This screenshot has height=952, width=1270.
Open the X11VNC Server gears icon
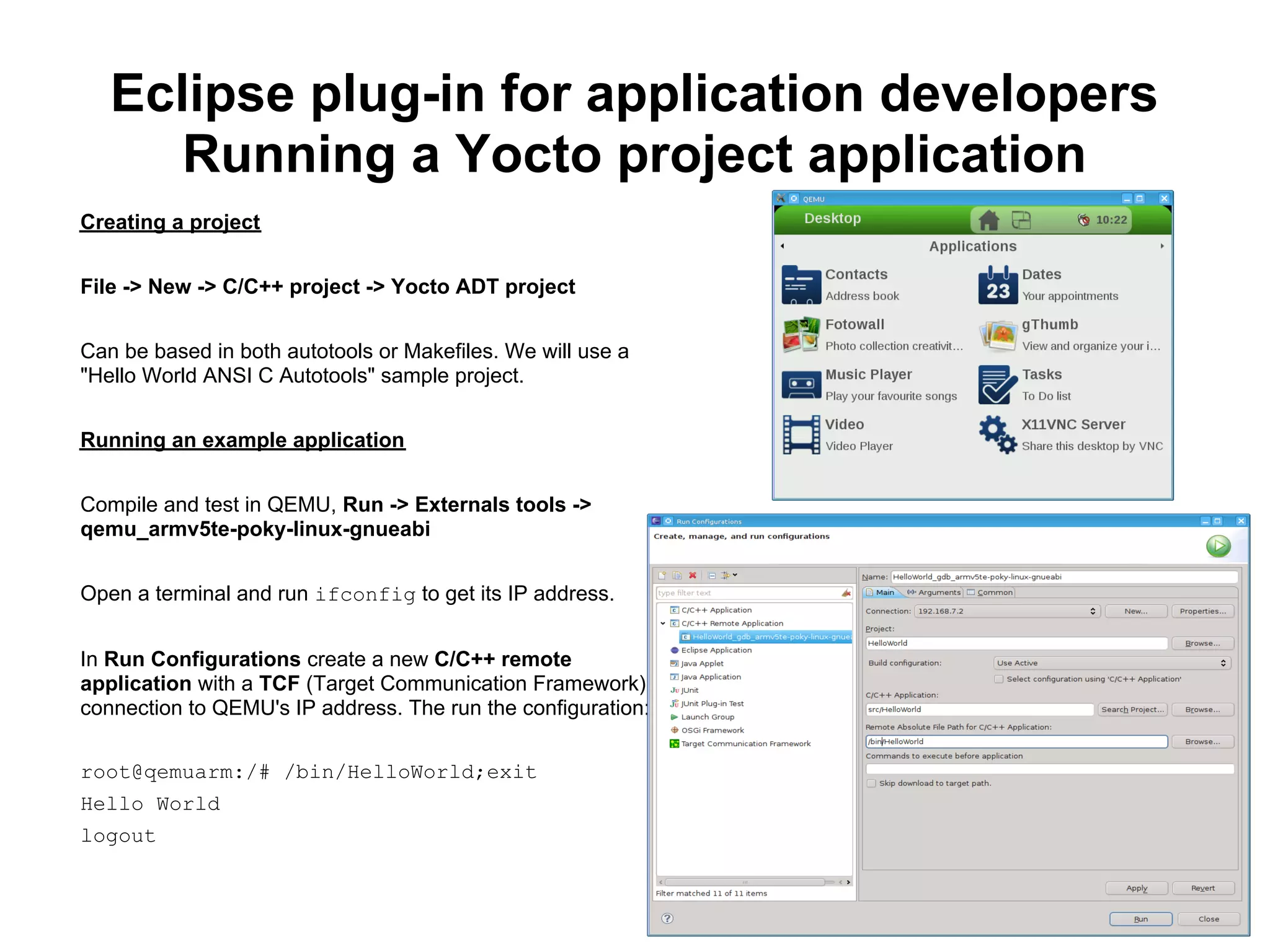pos(998,434)
